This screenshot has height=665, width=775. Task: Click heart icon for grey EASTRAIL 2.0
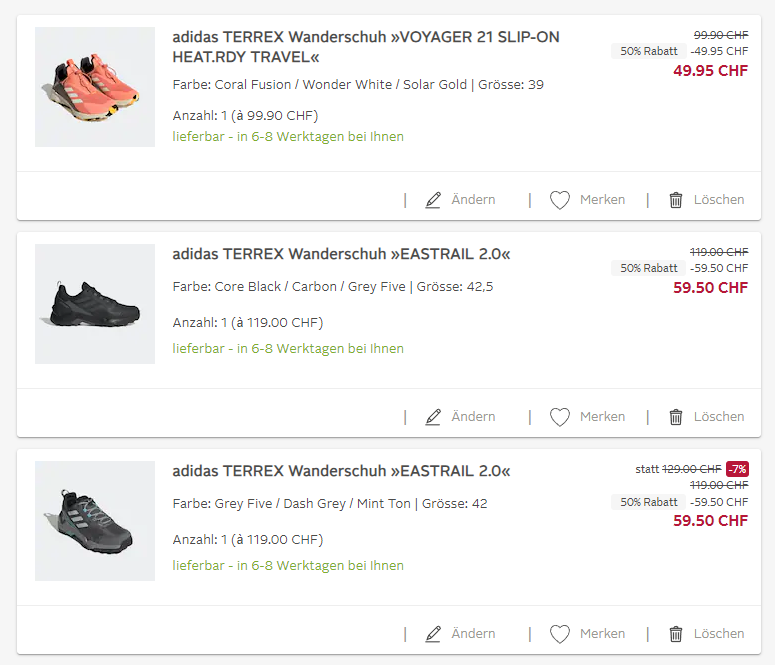[560, 634]
